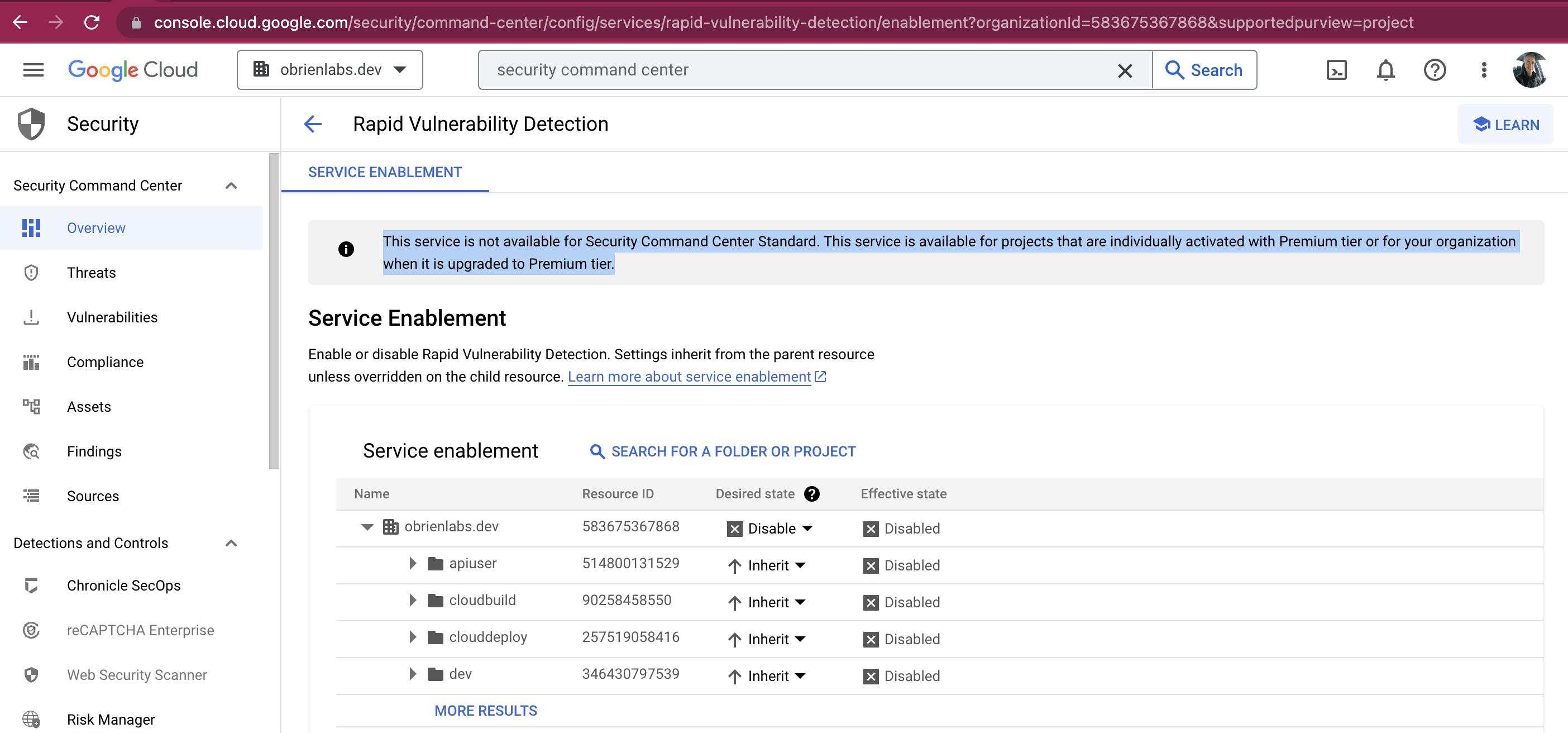
Task: Select the Threats sidebar item
Action: pyautogui.click(x=92, y=272)
